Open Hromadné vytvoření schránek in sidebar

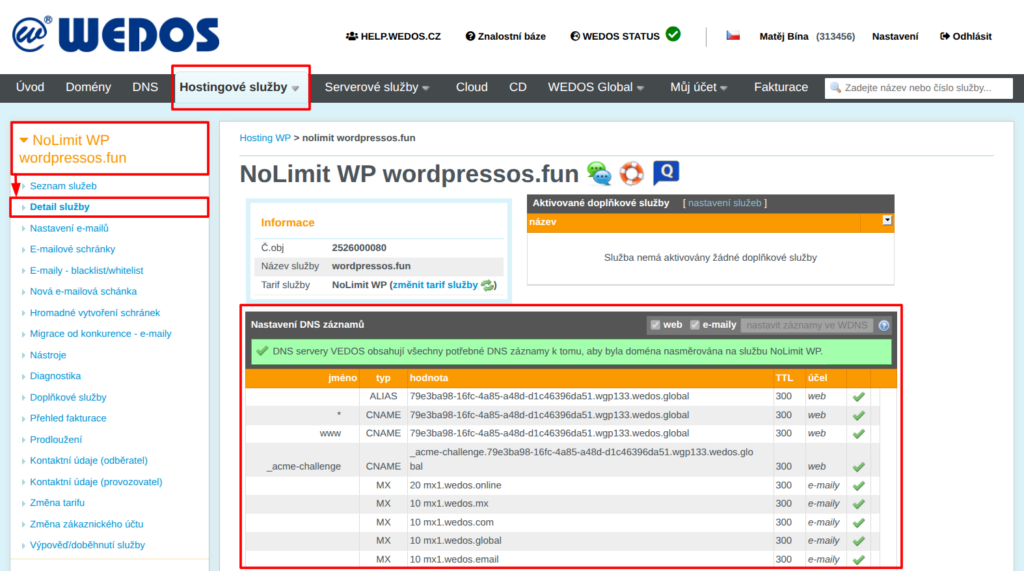click(95, 313)
